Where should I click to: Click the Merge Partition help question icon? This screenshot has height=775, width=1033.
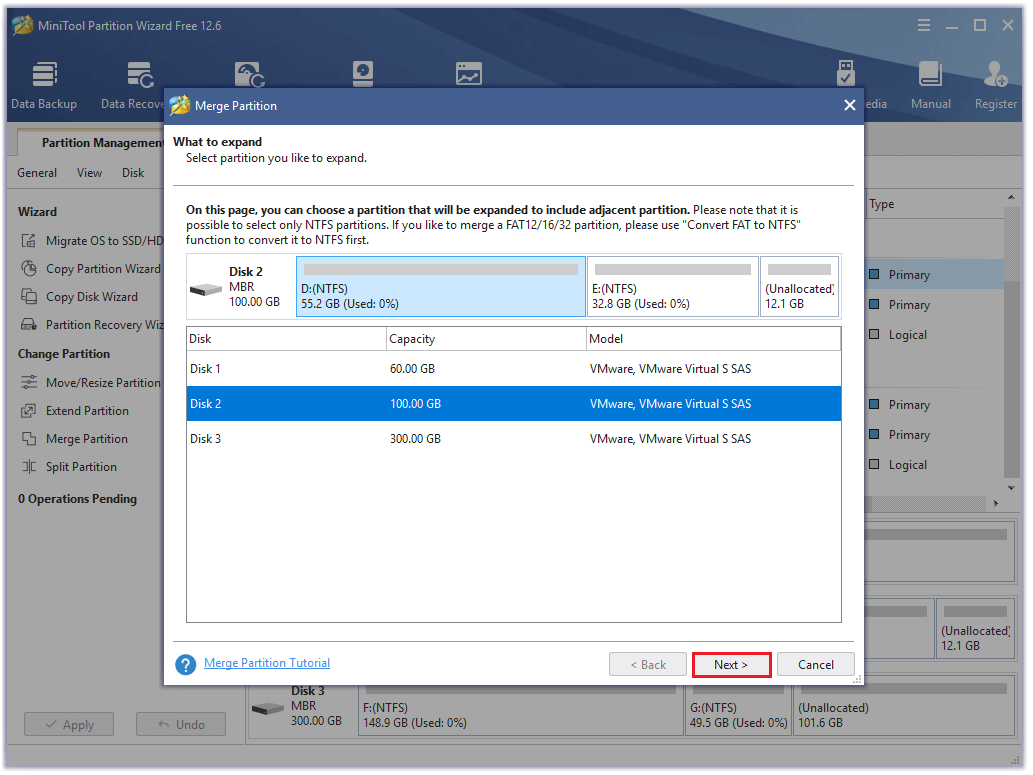pos(185,665)
